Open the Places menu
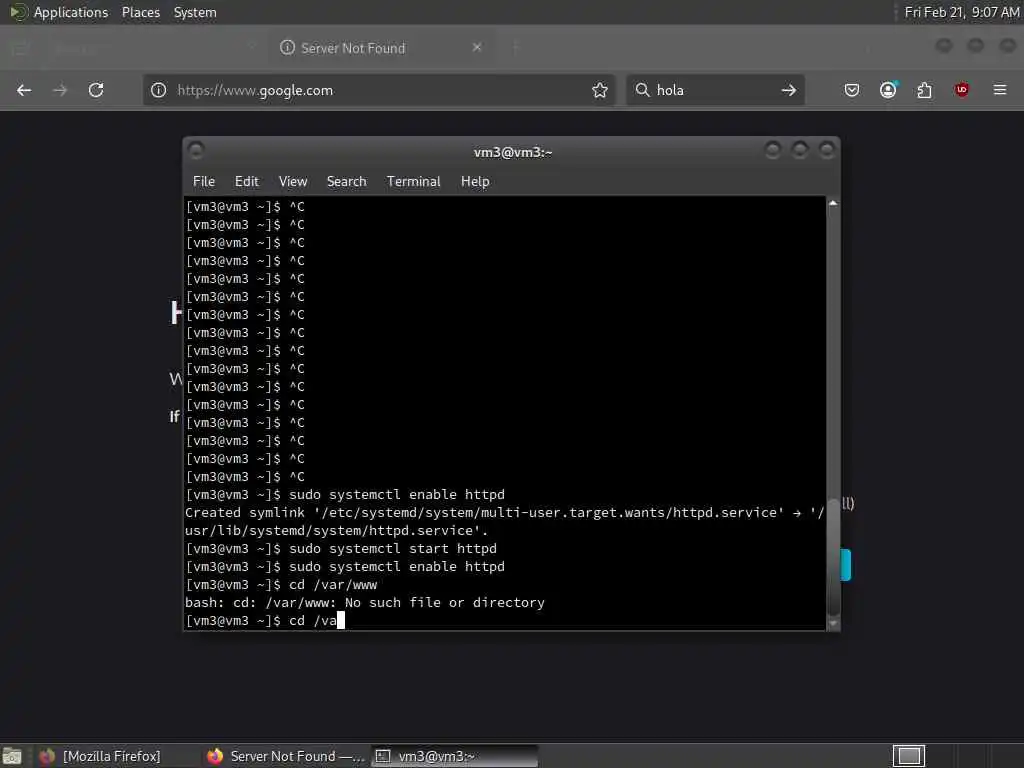The image size is (1024, 768). tap(141, 12)
